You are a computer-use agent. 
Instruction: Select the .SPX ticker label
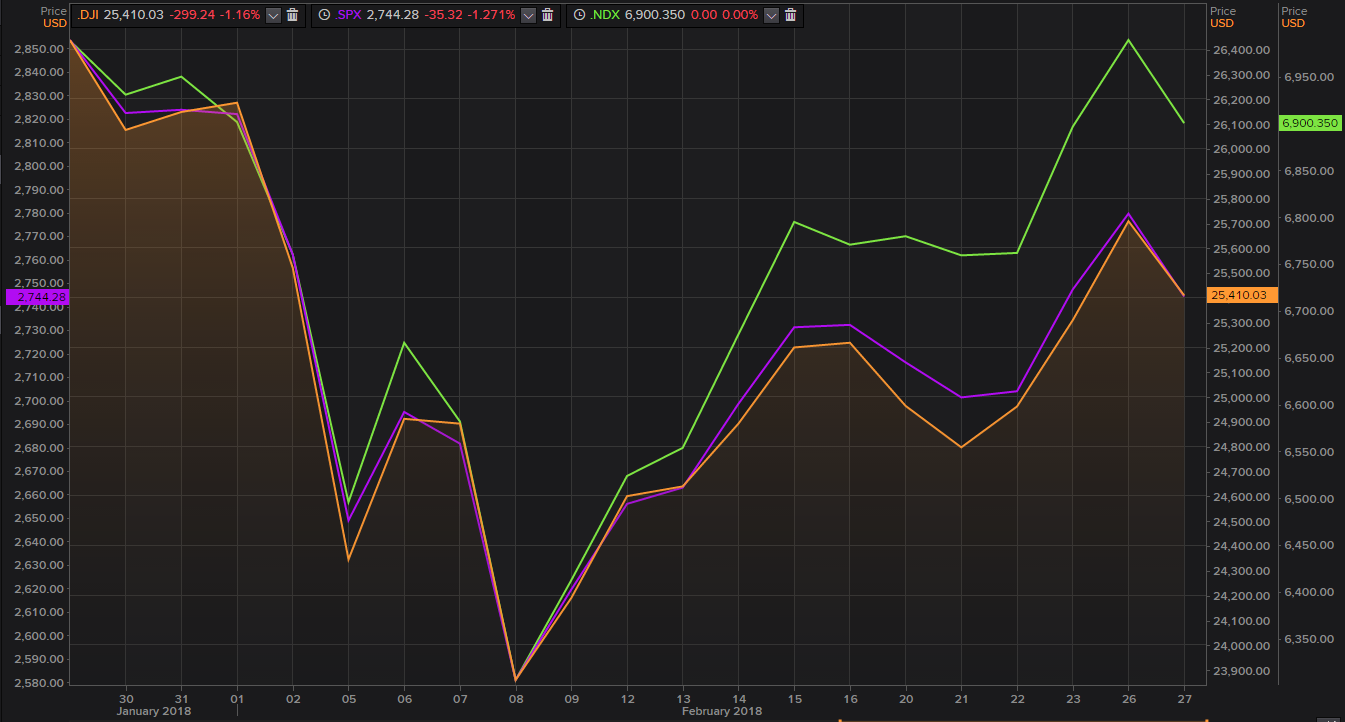click(347, 15)
